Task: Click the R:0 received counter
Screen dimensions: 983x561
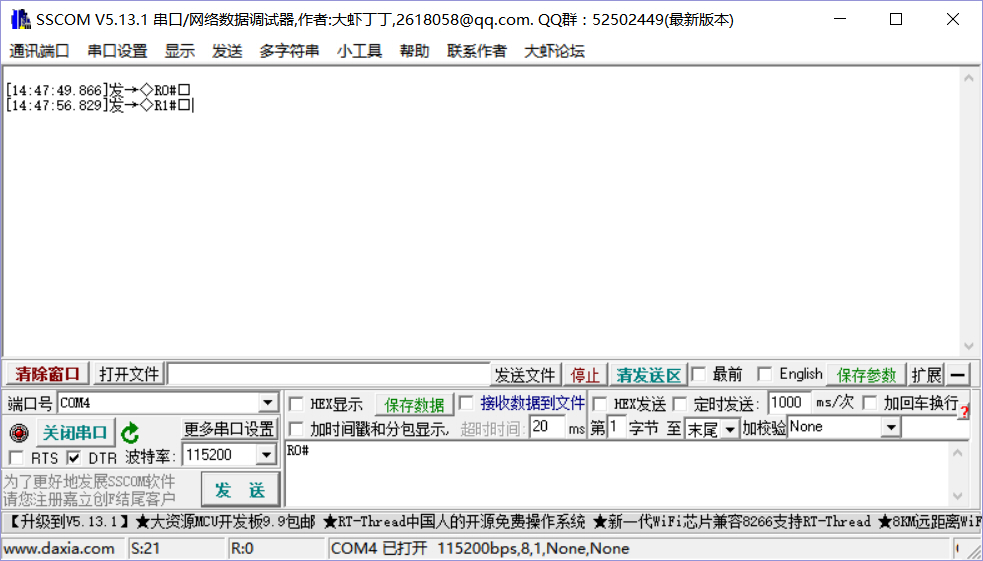Action: click(x=242, y=548)
